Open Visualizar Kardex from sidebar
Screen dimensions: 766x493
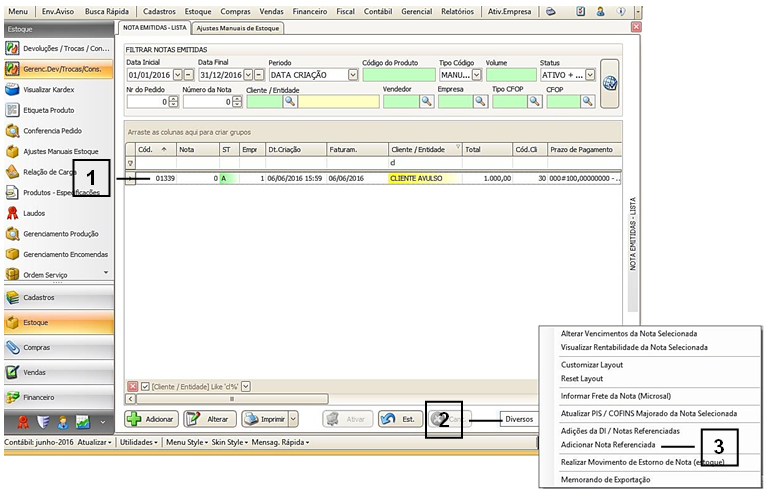(x=48, y=90)
